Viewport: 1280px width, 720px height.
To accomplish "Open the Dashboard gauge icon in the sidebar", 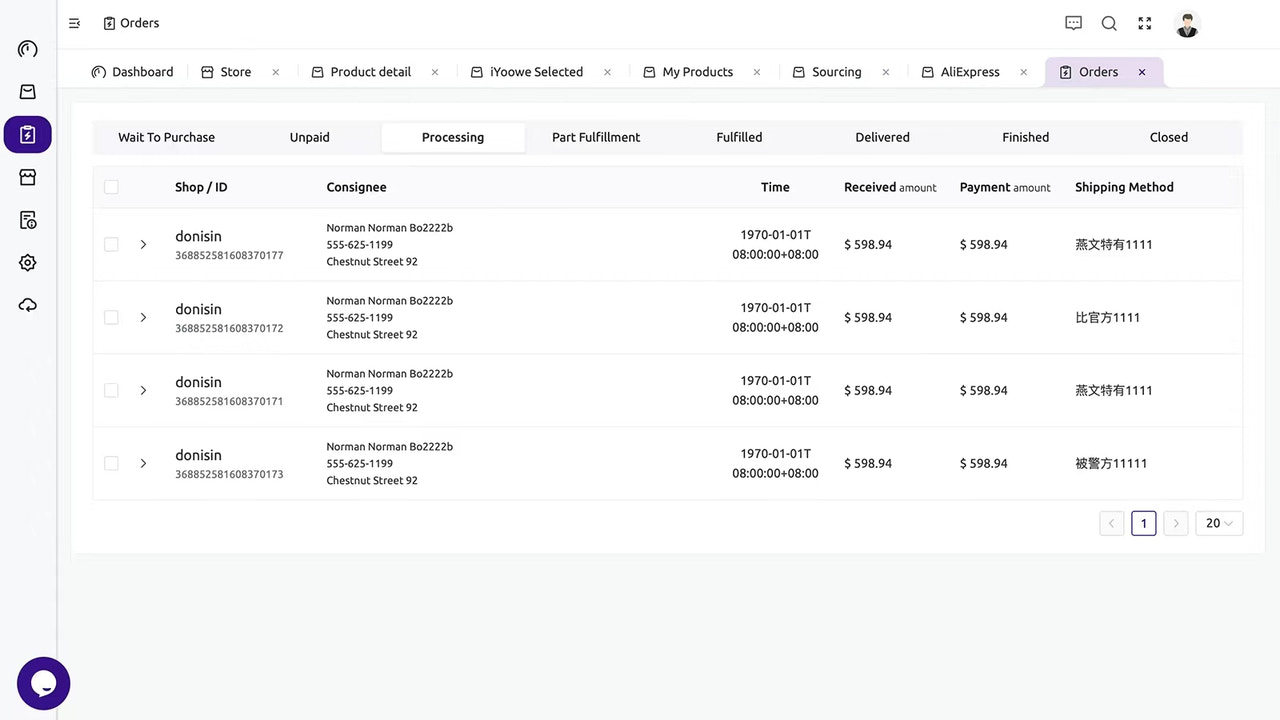I will (27, 48).
